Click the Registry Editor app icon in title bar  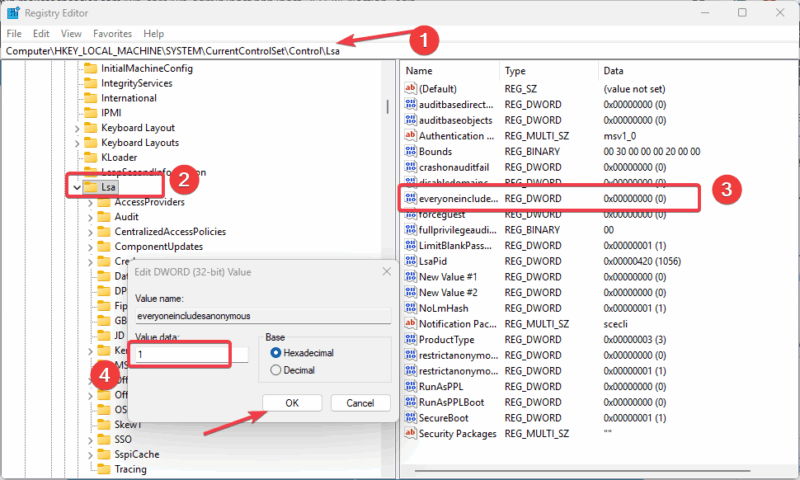pyautogui.click(x=13, y=12)
